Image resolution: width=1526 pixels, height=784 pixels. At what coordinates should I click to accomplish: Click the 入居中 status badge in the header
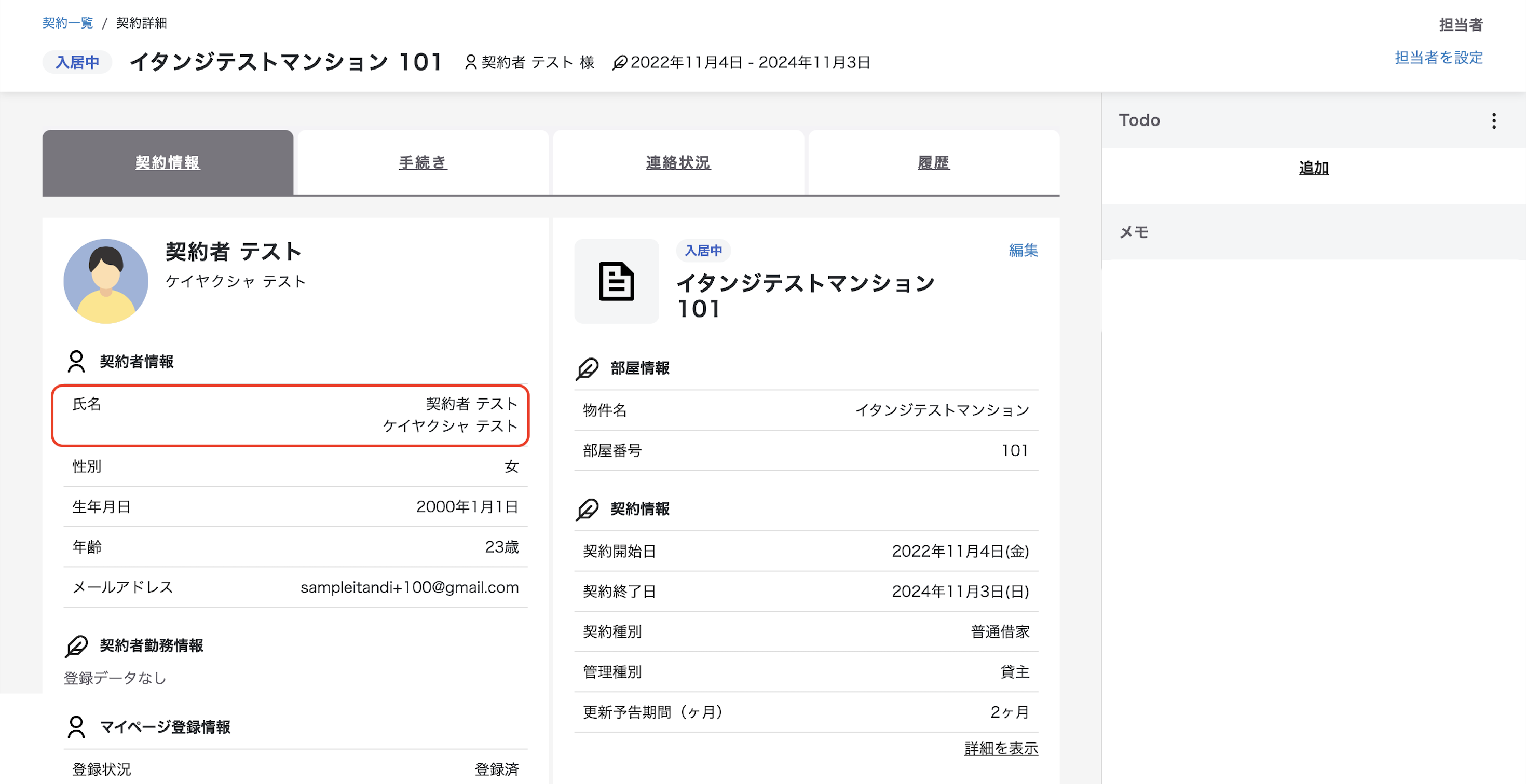[77, 62]
